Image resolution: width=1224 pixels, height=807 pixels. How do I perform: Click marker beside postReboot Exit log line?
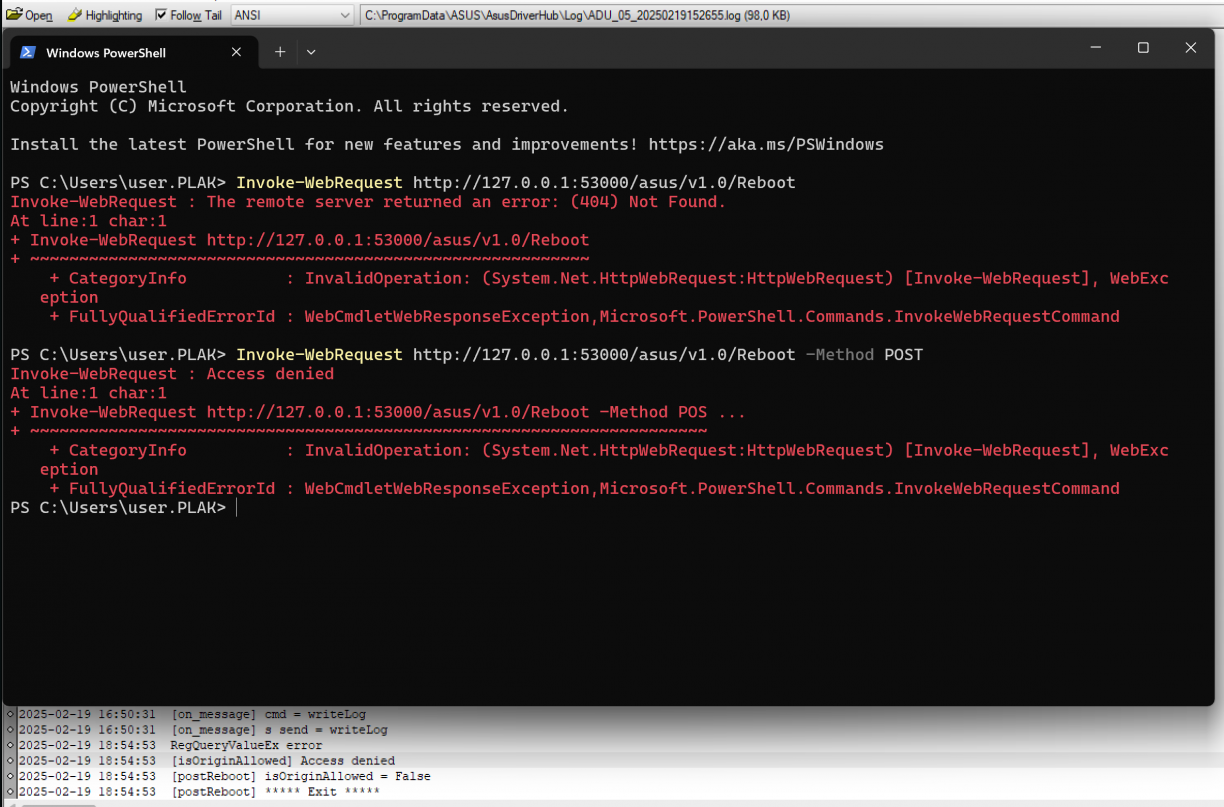[x=11, y=792]
